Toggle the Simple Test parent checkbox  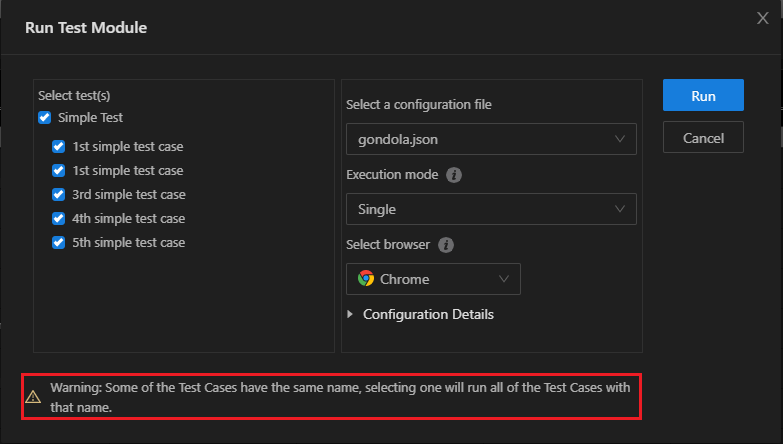(x=44, y=118)
